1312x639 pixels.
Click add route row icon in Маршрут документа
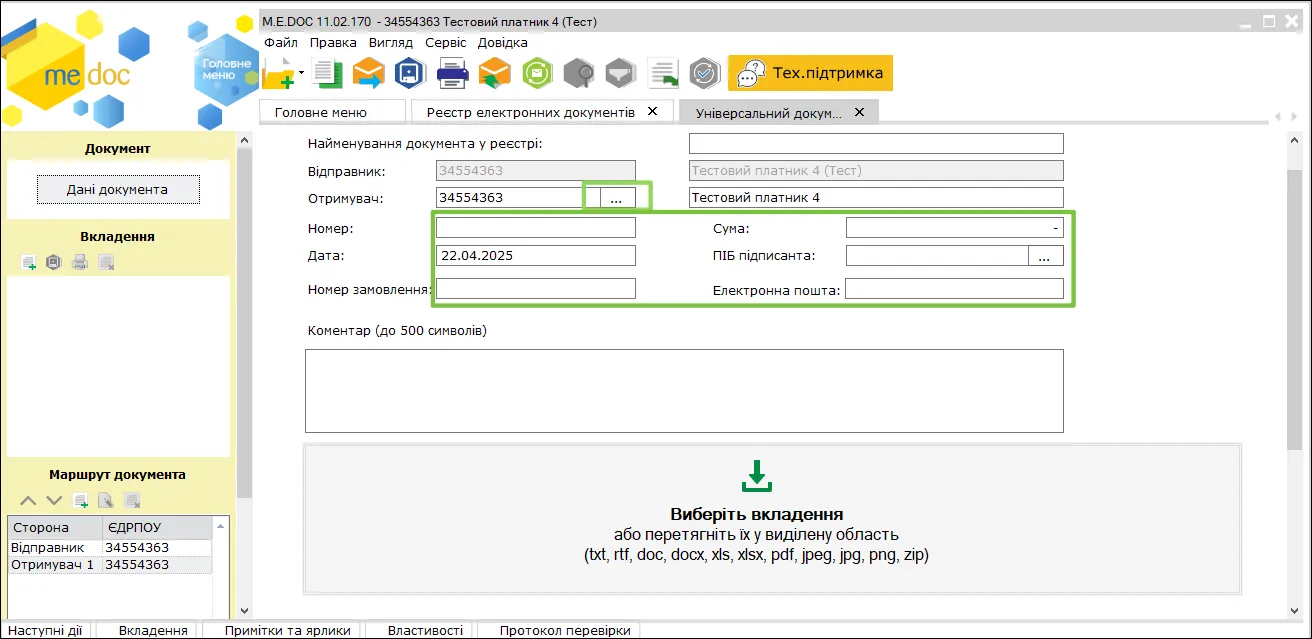(x=80, y=500)
